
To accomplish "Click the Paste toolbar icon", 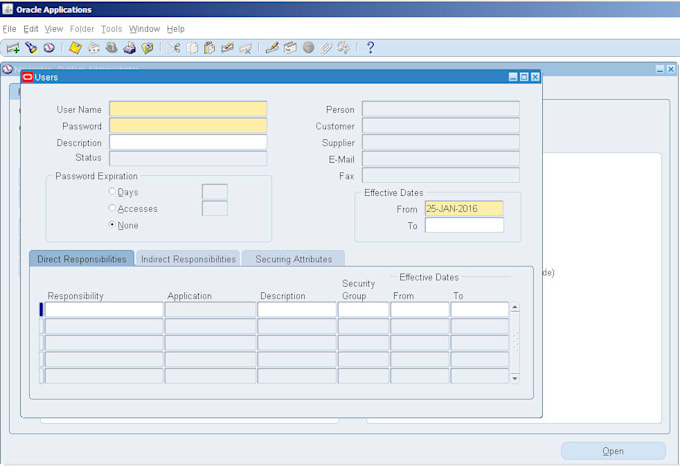I will [210, 47].
